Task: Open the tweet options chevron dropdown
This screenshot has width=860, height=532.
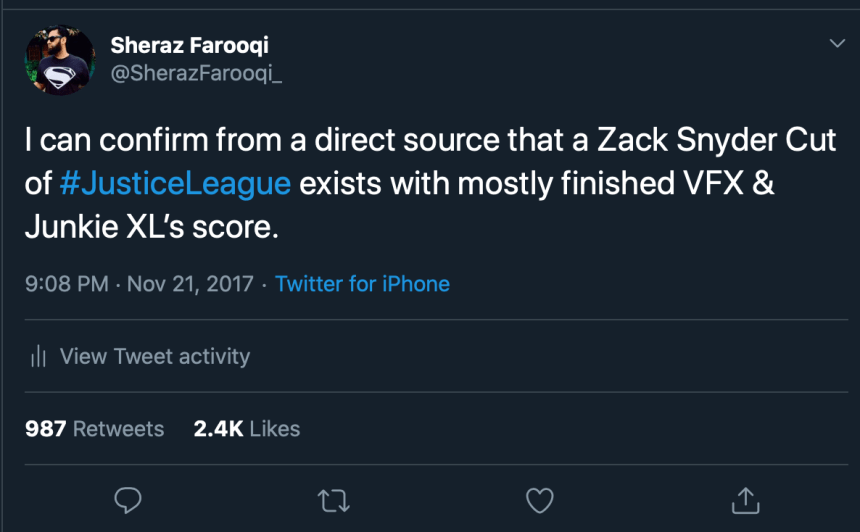Action: click(837, 43)
